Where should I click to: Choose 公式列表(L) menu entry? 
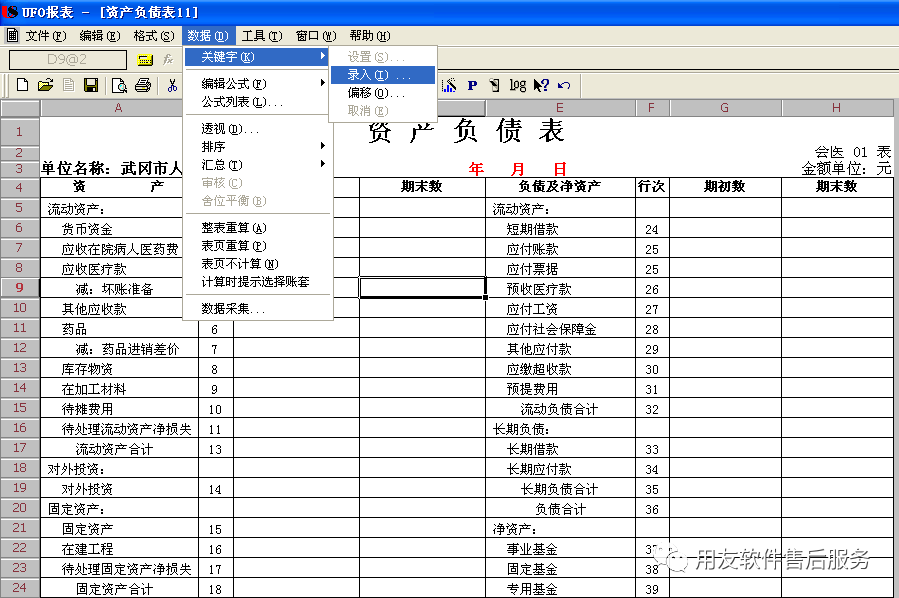pos(257,102)
